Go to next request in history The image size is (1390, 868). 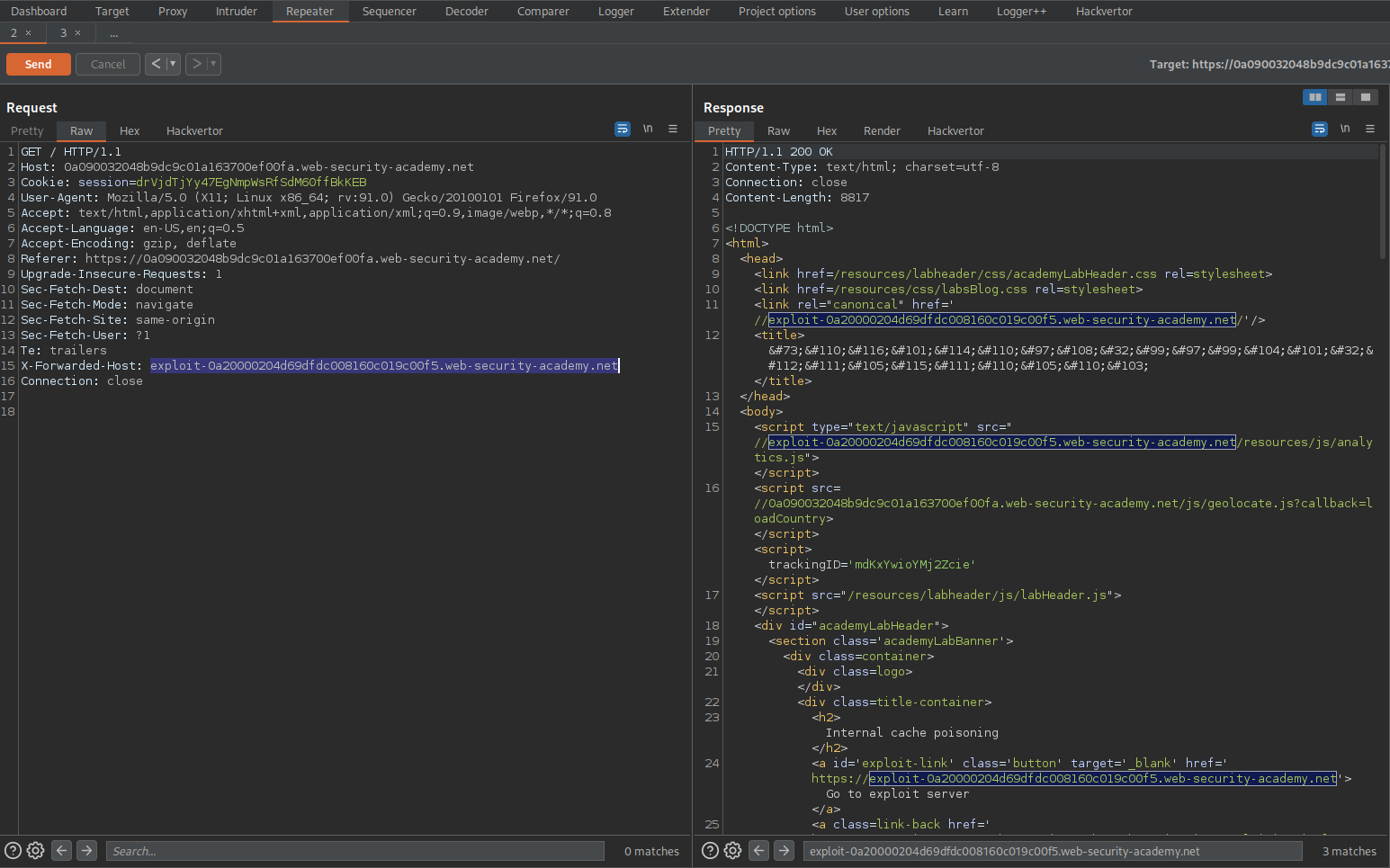(x=196, y=64)
